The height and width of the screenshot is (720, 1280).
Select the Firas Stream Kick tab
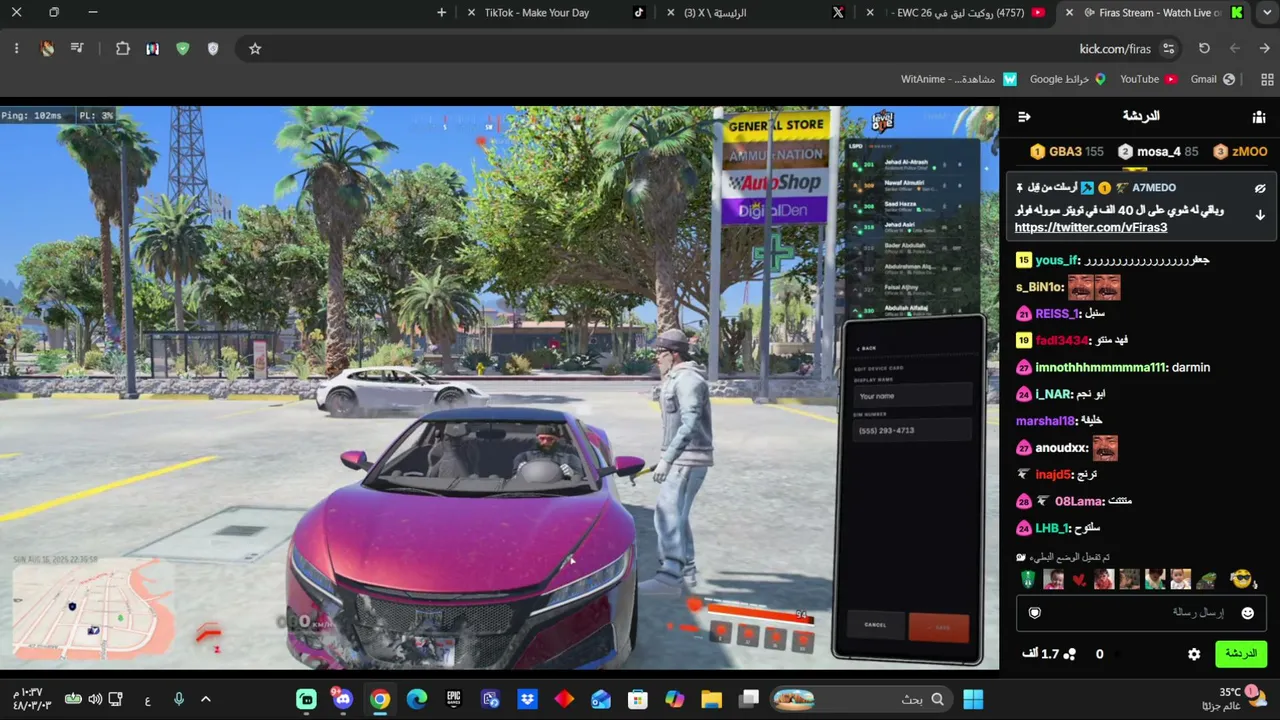(1154, 13)
